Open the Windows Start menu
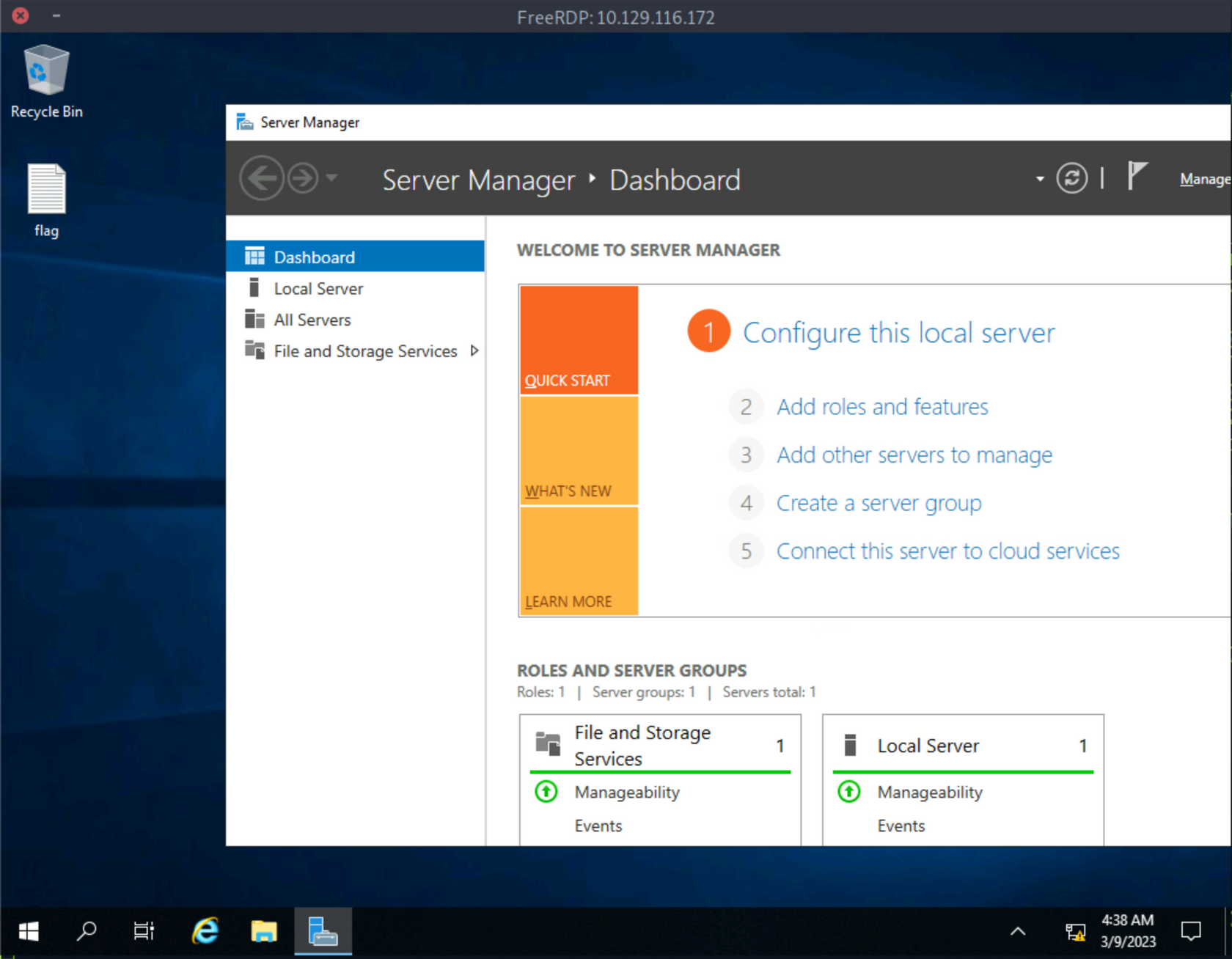 (x=29, y=932)
